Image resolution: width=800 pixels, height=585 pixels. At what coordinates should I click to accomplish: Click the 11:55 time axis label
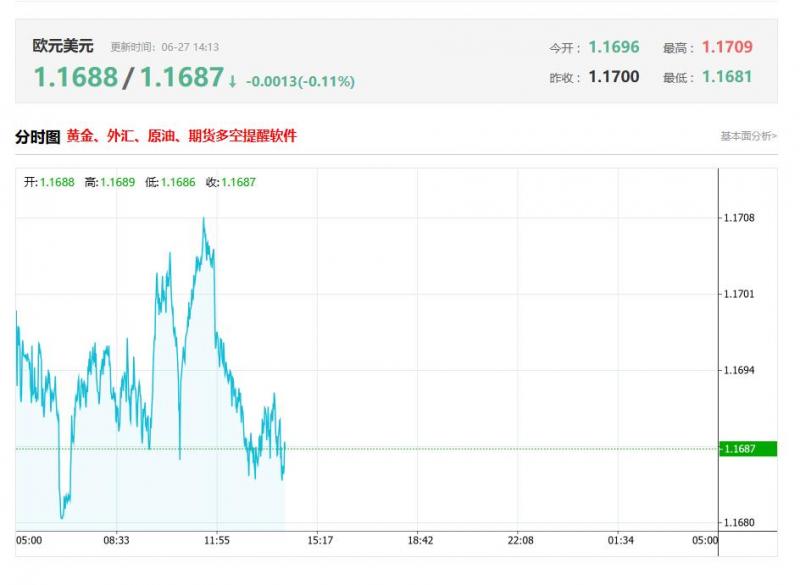(x=217, y=540)
